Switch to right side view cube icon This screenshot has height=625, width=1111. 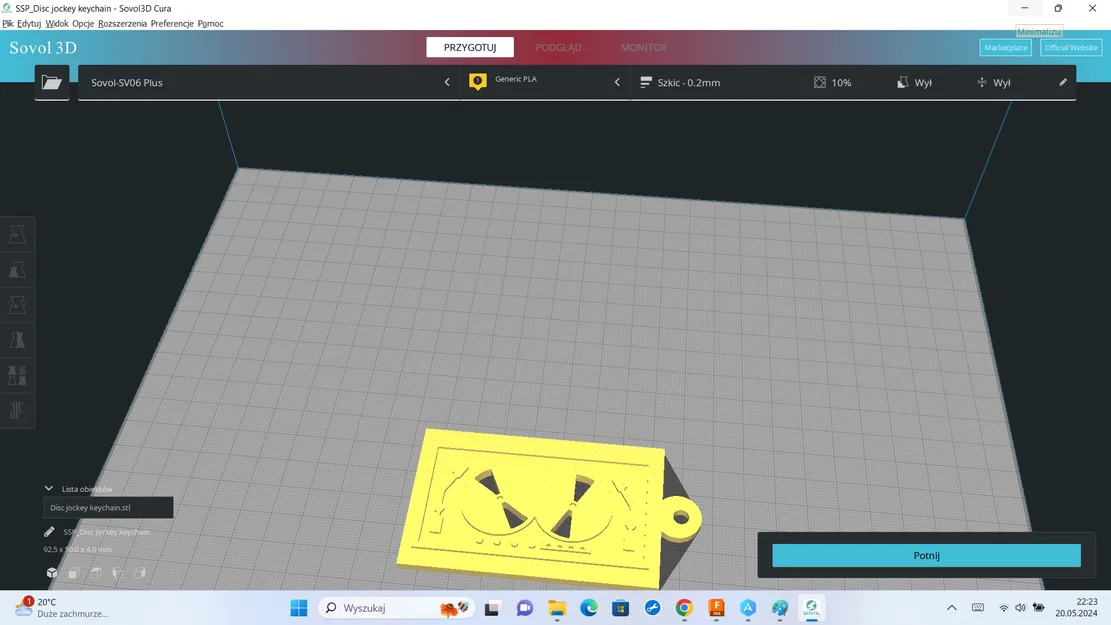click(x=140, y=573)
